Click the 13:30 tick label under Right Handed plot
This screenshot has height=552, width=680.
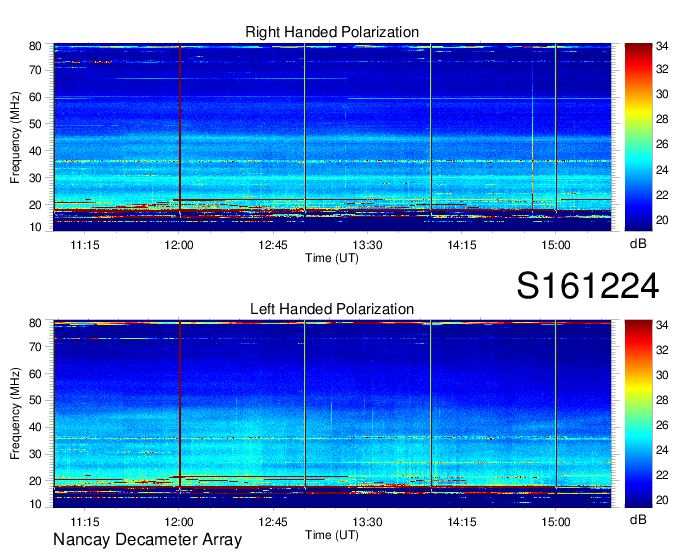[x=367, y=245]
